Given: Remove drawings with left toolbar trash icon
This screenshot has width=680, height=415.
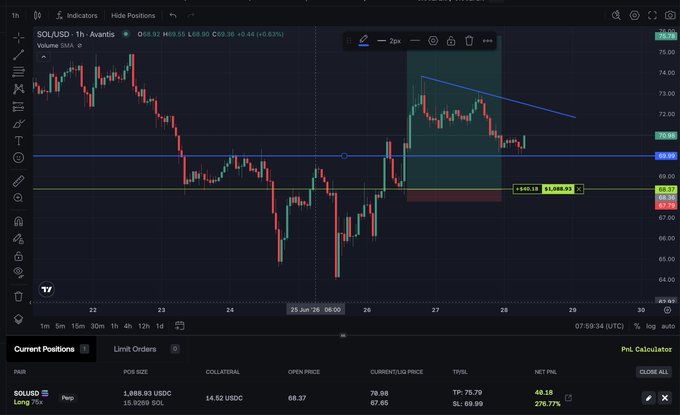Looking at the screenshot, I should 18,297.
